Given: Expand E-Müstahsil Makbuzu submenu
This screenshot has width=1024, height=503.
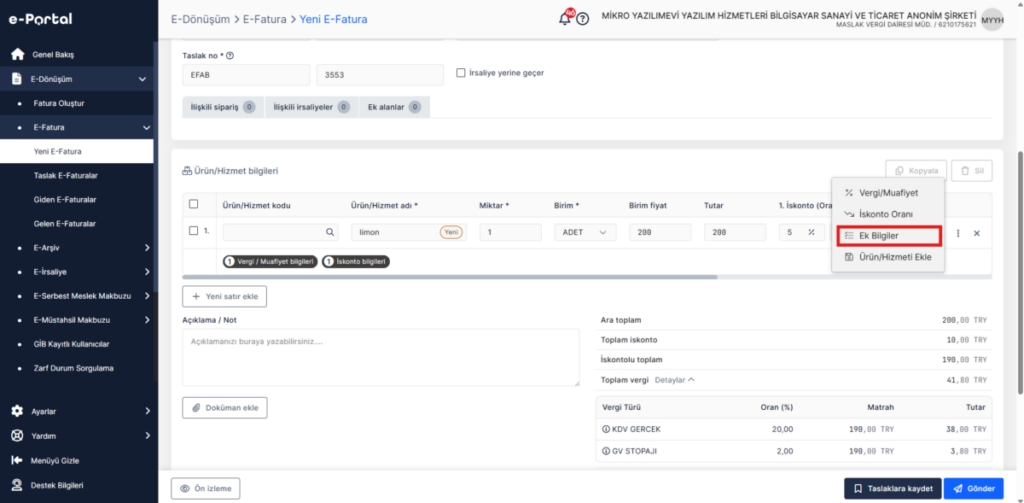Looking at the screenshot, I should [147, 320].
